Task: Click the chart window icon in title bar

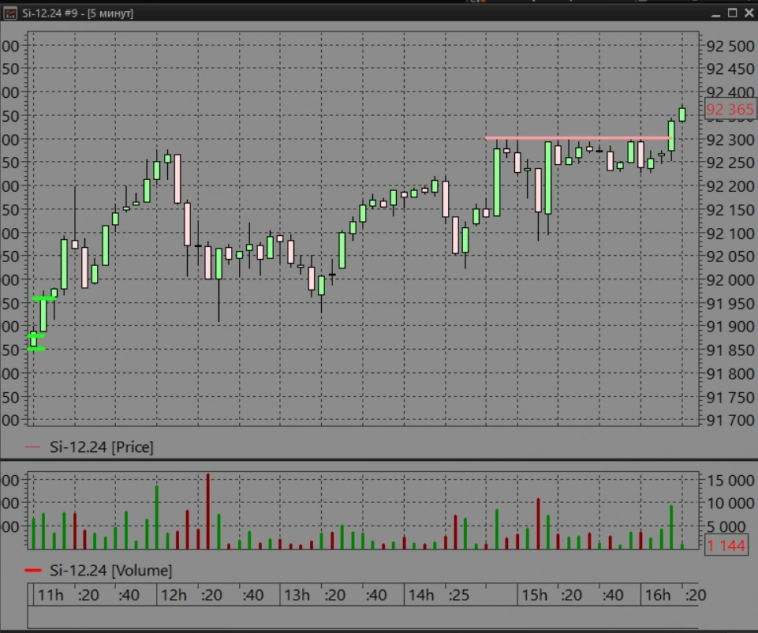Action: click(x=9, y=12)
